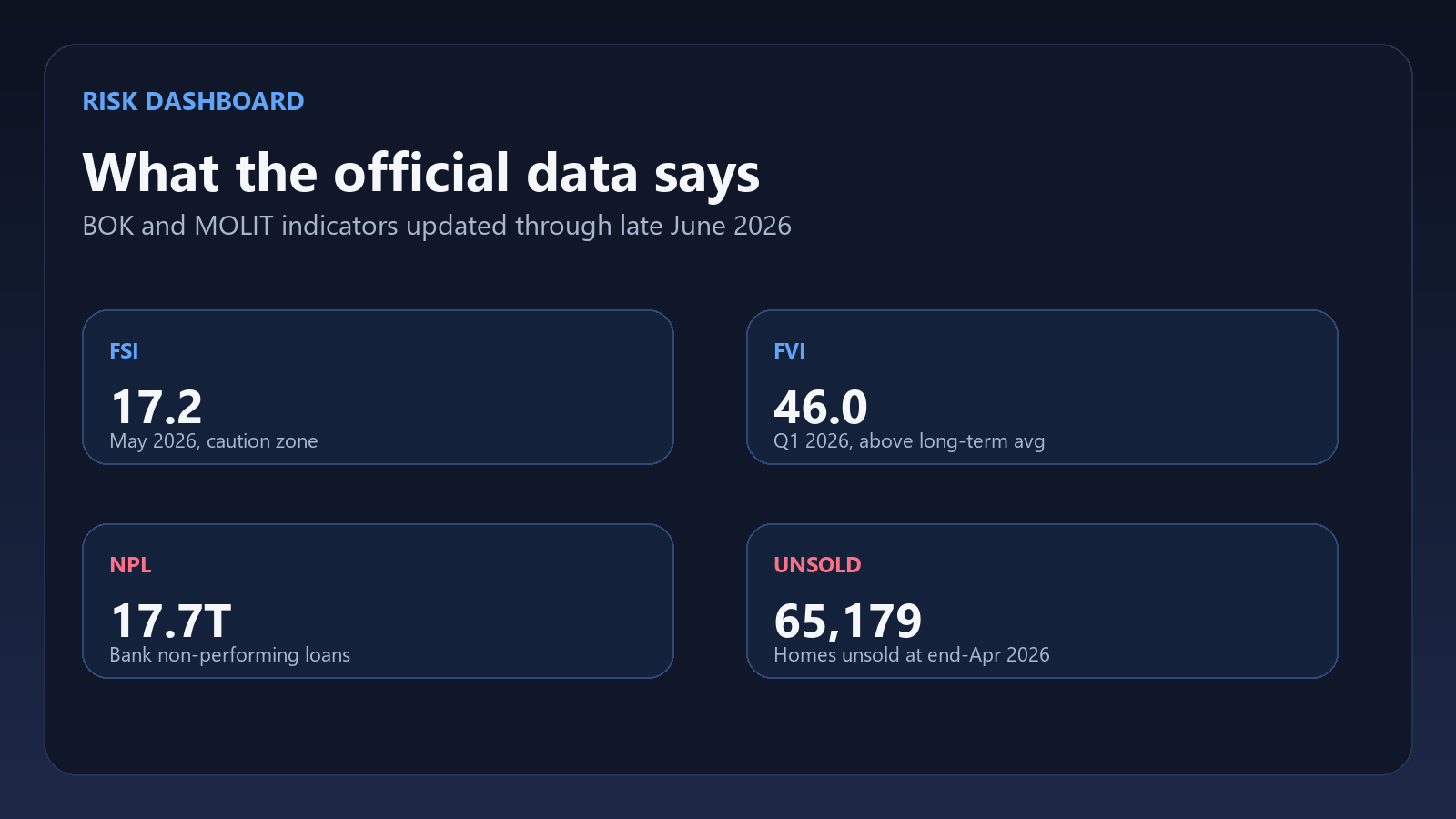Click the BOK and MOLIT indicators subtitle
Viewport: 1456px width, 819px height.
(437, 226)
